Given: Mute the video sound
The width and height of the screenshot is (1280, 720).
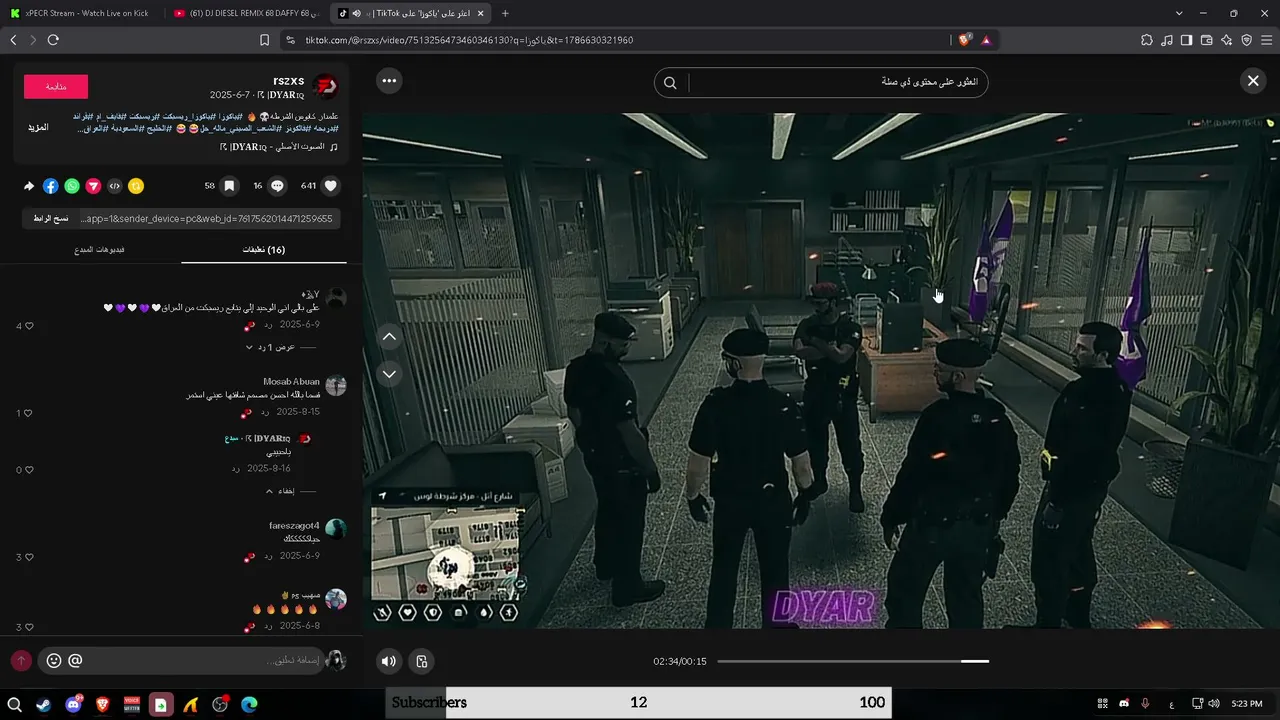Looking at the screenshot, I should tap(389, 661).
